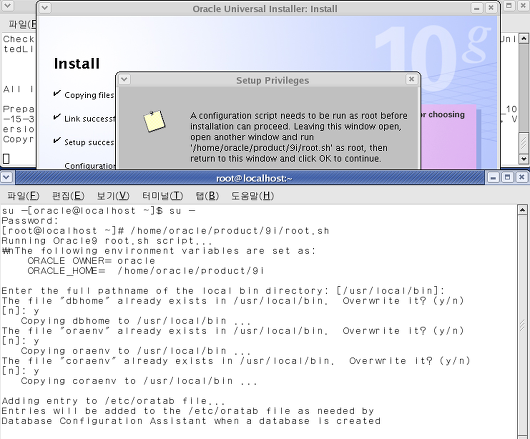Click scroll-up arrow in root terminal scrollbar

[x=522, y=210]
